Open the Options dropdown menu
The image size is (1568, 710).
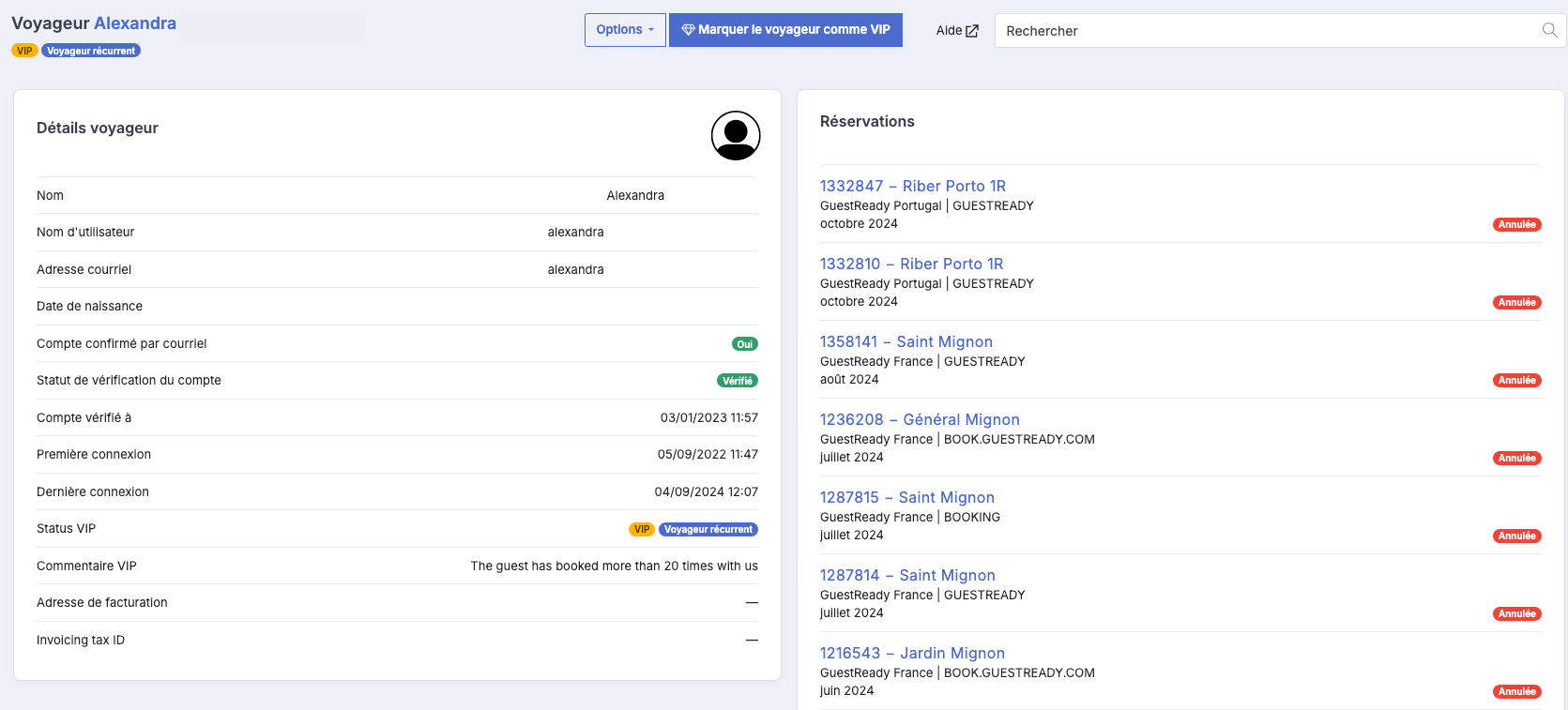point(625,30)
